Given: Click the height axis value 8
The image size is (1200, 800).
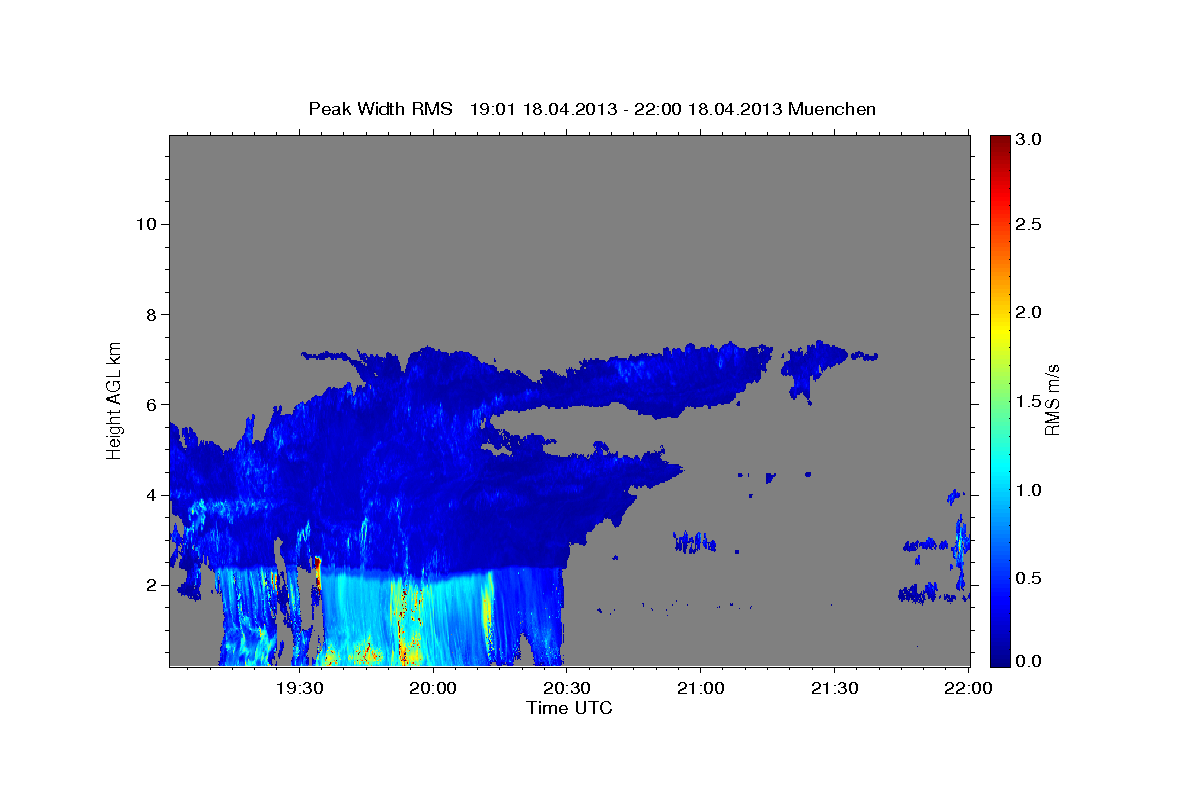Looking at the screenshot, I should point(151,314).
